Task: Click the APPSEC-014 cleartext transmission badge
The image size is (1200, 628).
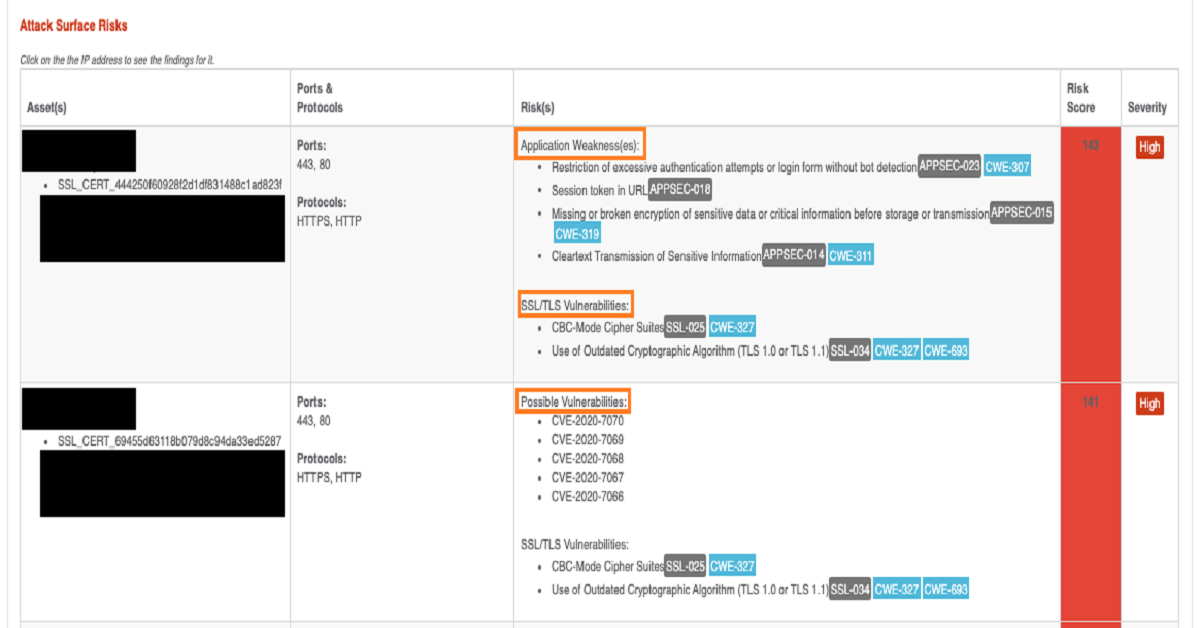Action: click(794, 256)
